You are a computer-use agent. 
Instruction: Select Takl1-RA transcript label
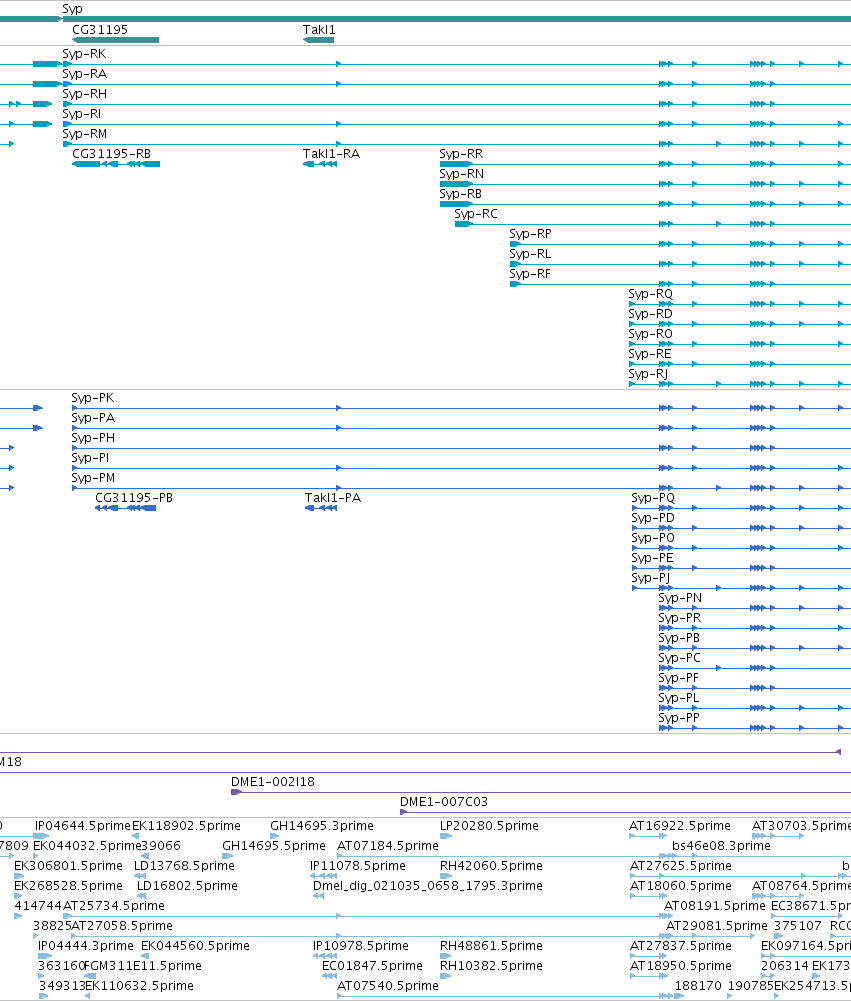click(x=331, y=153)
